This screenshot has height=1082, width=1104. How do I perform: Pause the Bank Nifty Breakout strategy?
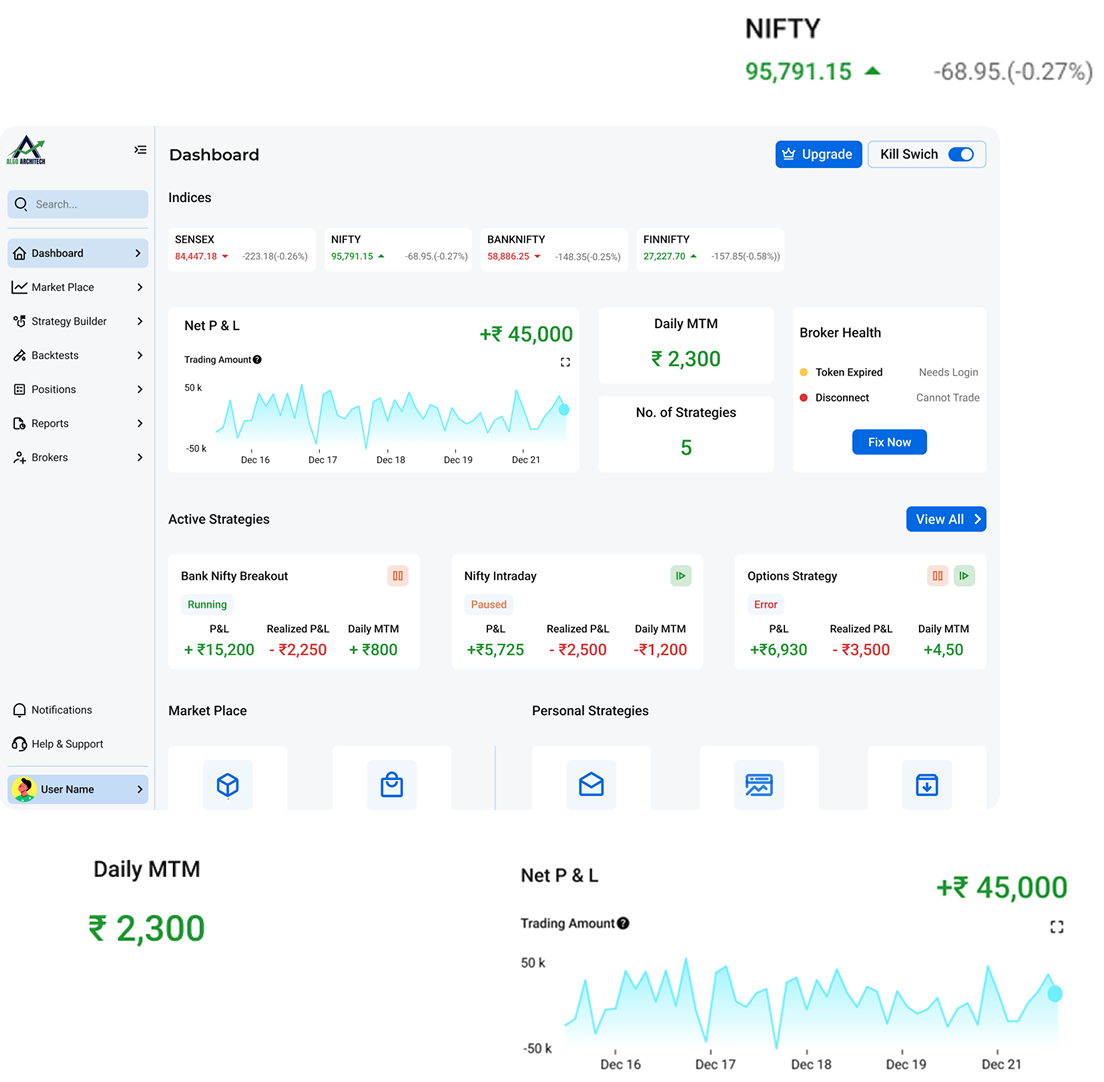coord(398,576)
